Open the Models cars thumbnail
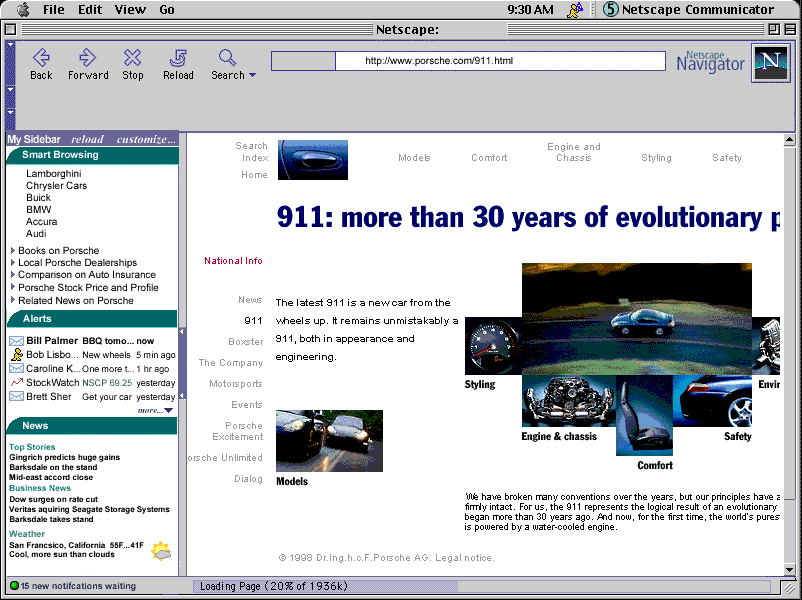 329,440
